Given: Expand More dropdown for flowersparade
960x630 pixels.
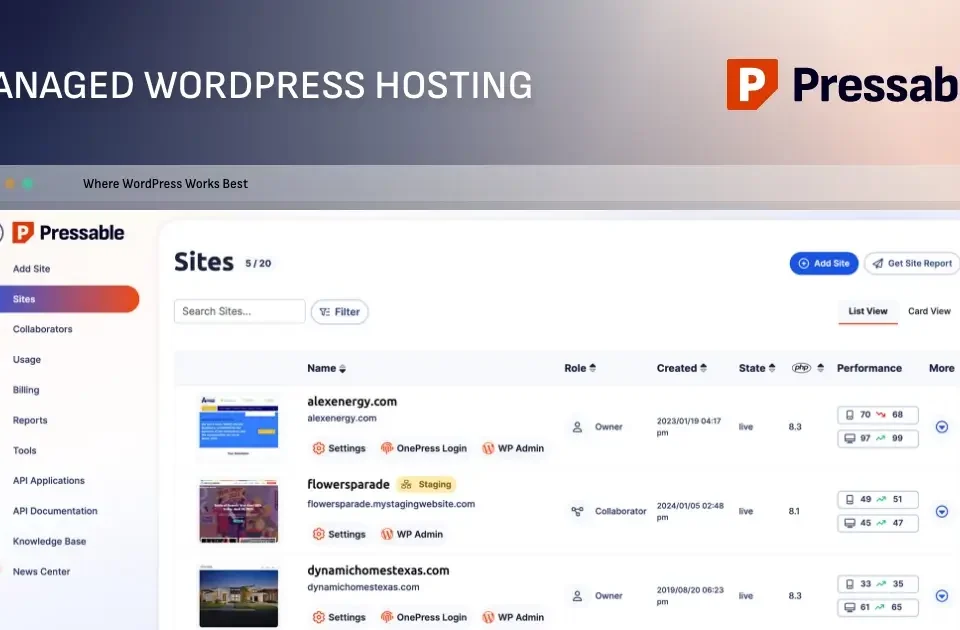Looking at the screenshot, I should click(x=941, y=511).
